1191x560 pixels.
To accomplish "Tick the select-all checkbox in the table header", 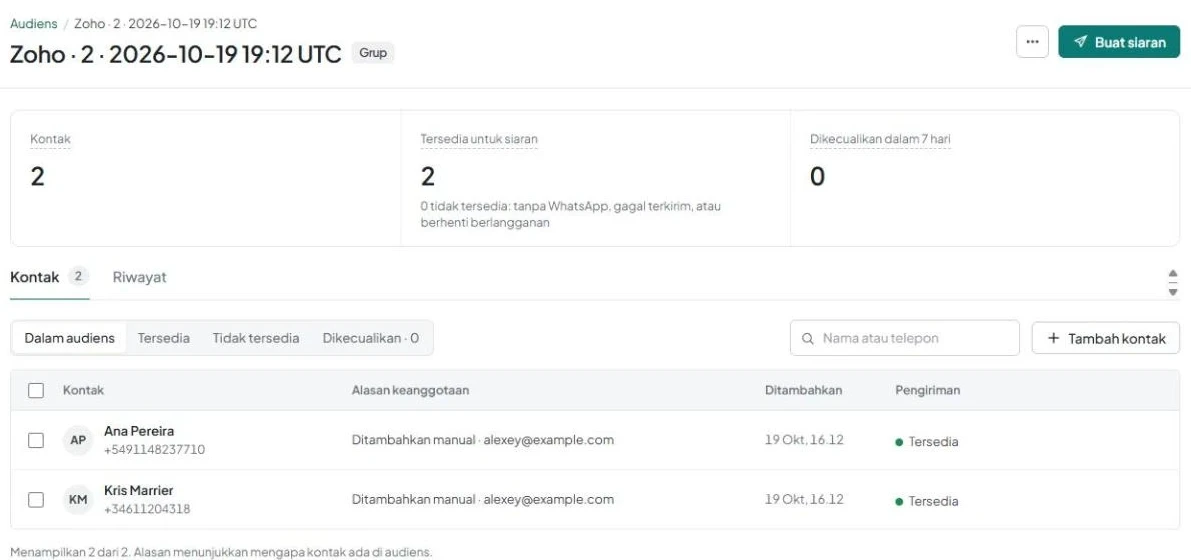I will pyautogui.click(x=36, y=391).
